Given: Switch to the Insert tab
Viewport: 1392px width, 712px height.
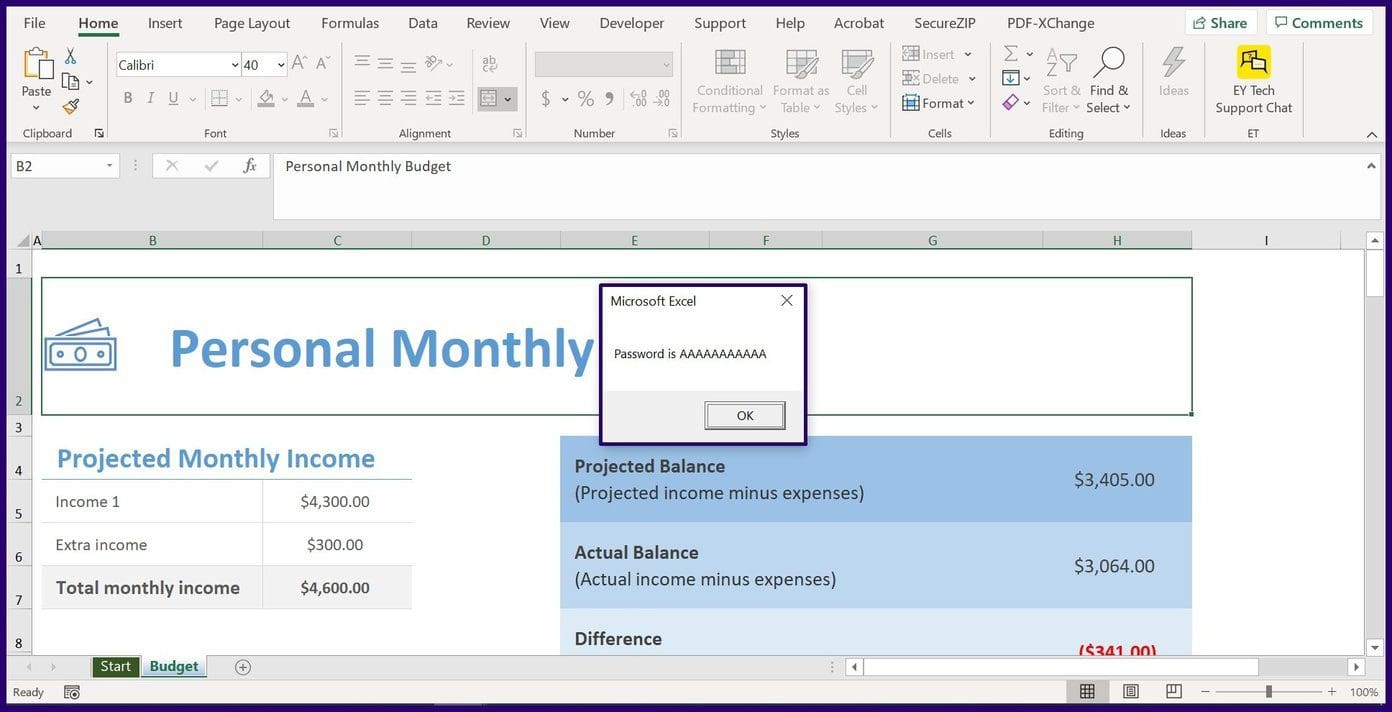Looking at the screenshot, I should point(165,23).
